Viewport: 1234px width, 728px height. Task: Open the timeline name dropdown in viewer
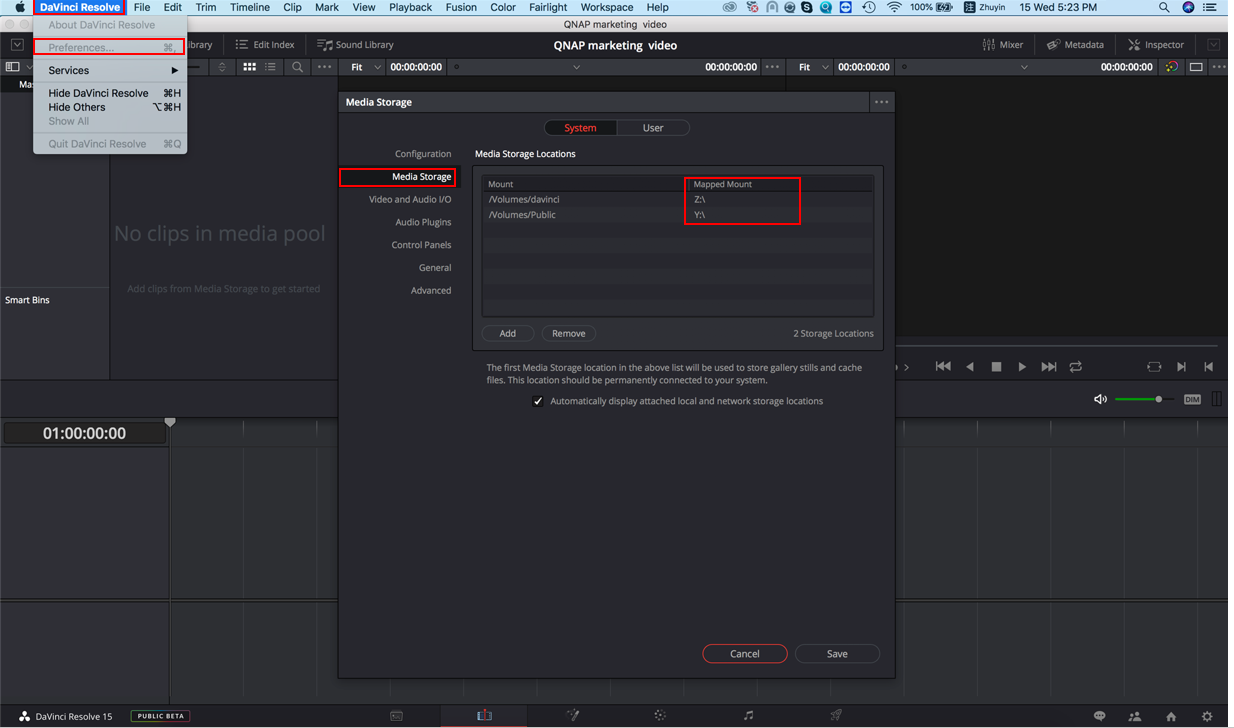pos(1024,67)
